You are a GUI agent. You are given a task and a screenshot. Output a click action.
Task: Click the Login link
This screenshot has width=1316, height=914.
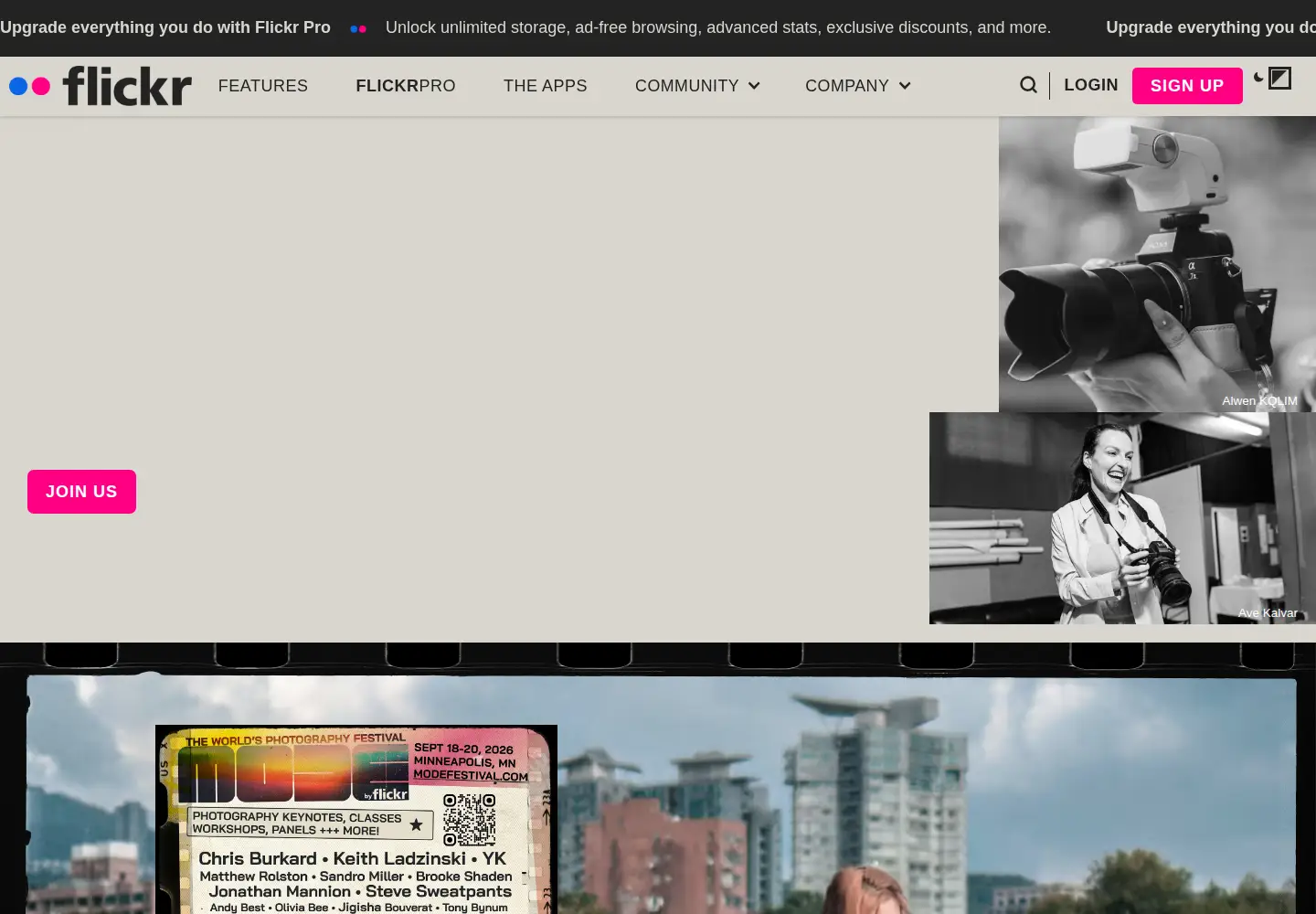coord(1091,85)
